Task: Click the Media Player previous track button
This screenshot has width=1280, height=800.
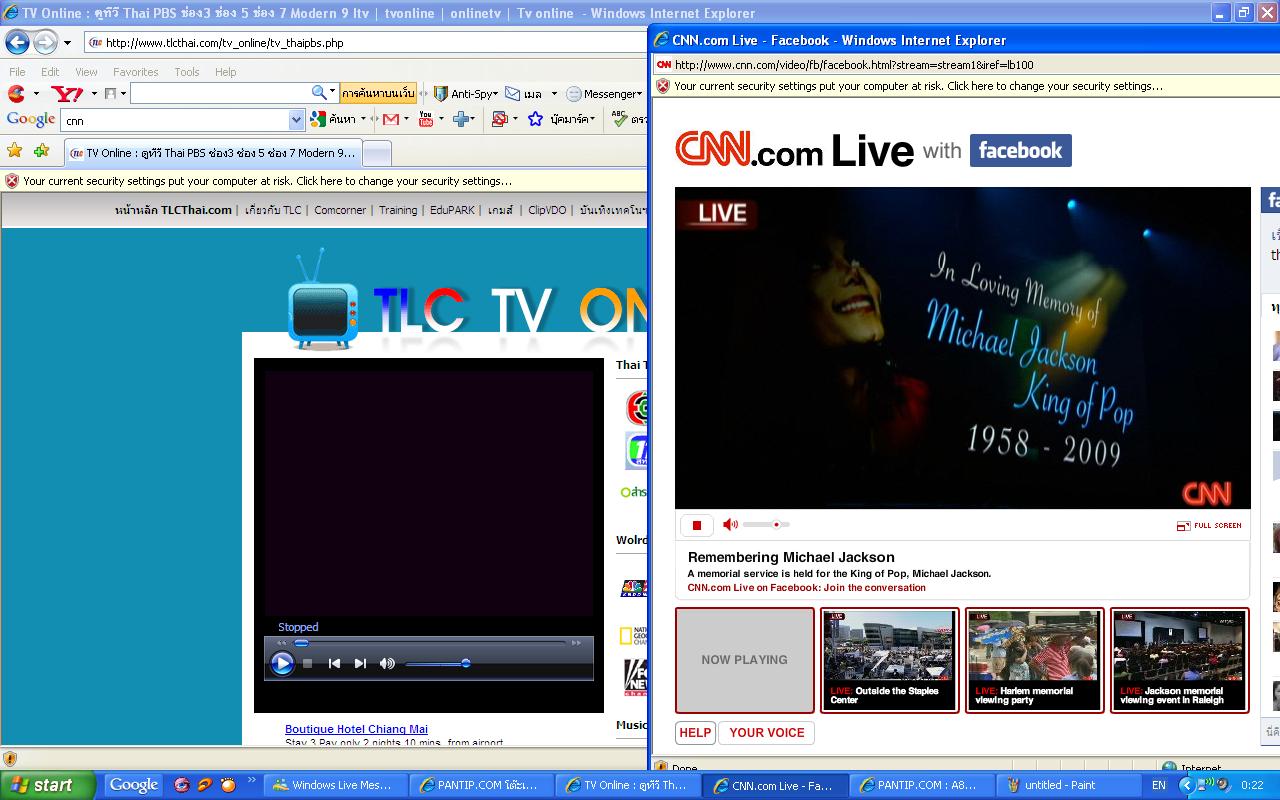Action: (334, 663)
